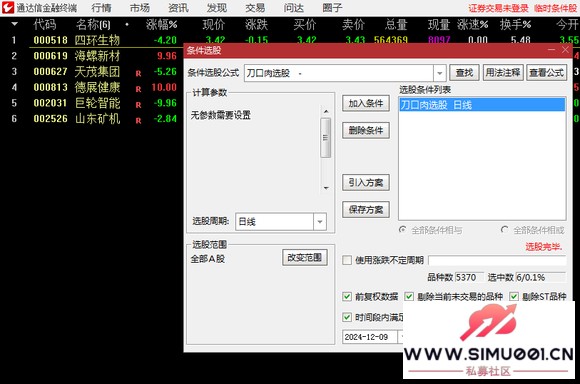The image size is (580, 384).
Task: Select 全部条件相或 radio button
Action: [x=504, y=230]
